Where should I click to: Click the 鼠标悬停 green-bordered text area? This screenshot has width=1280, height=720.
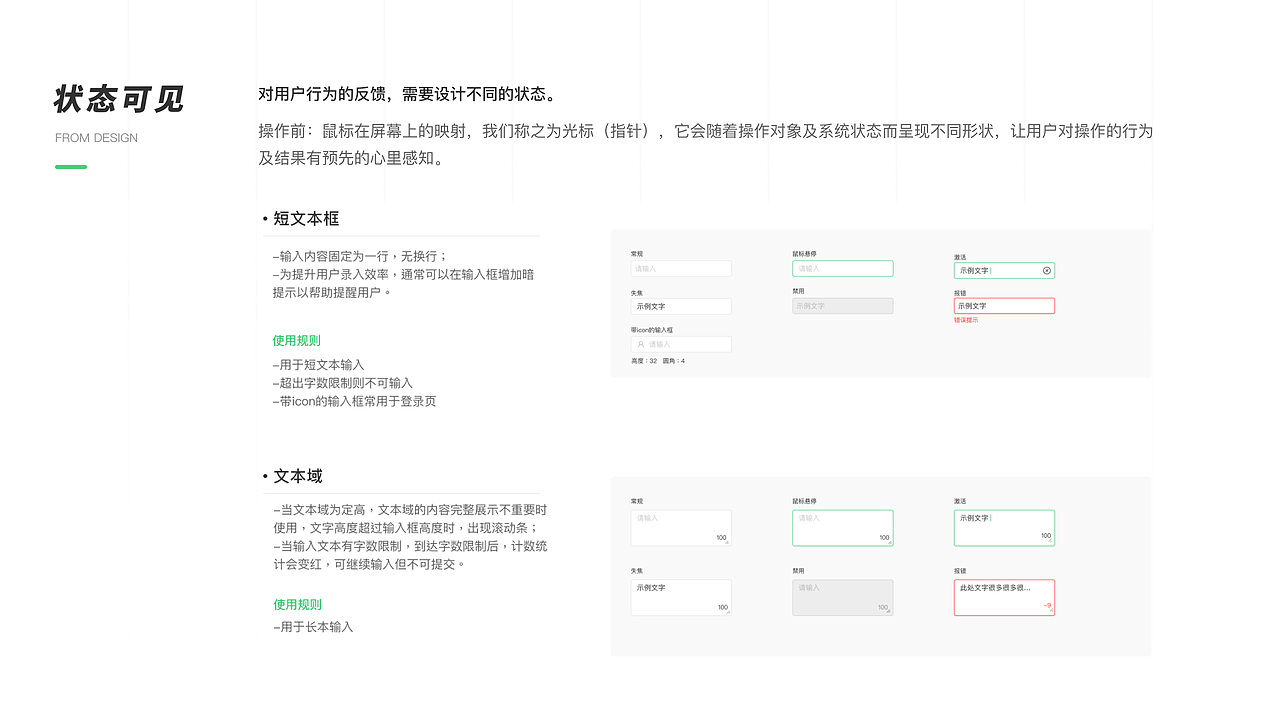pyautogui.click(x=843, y=528)
